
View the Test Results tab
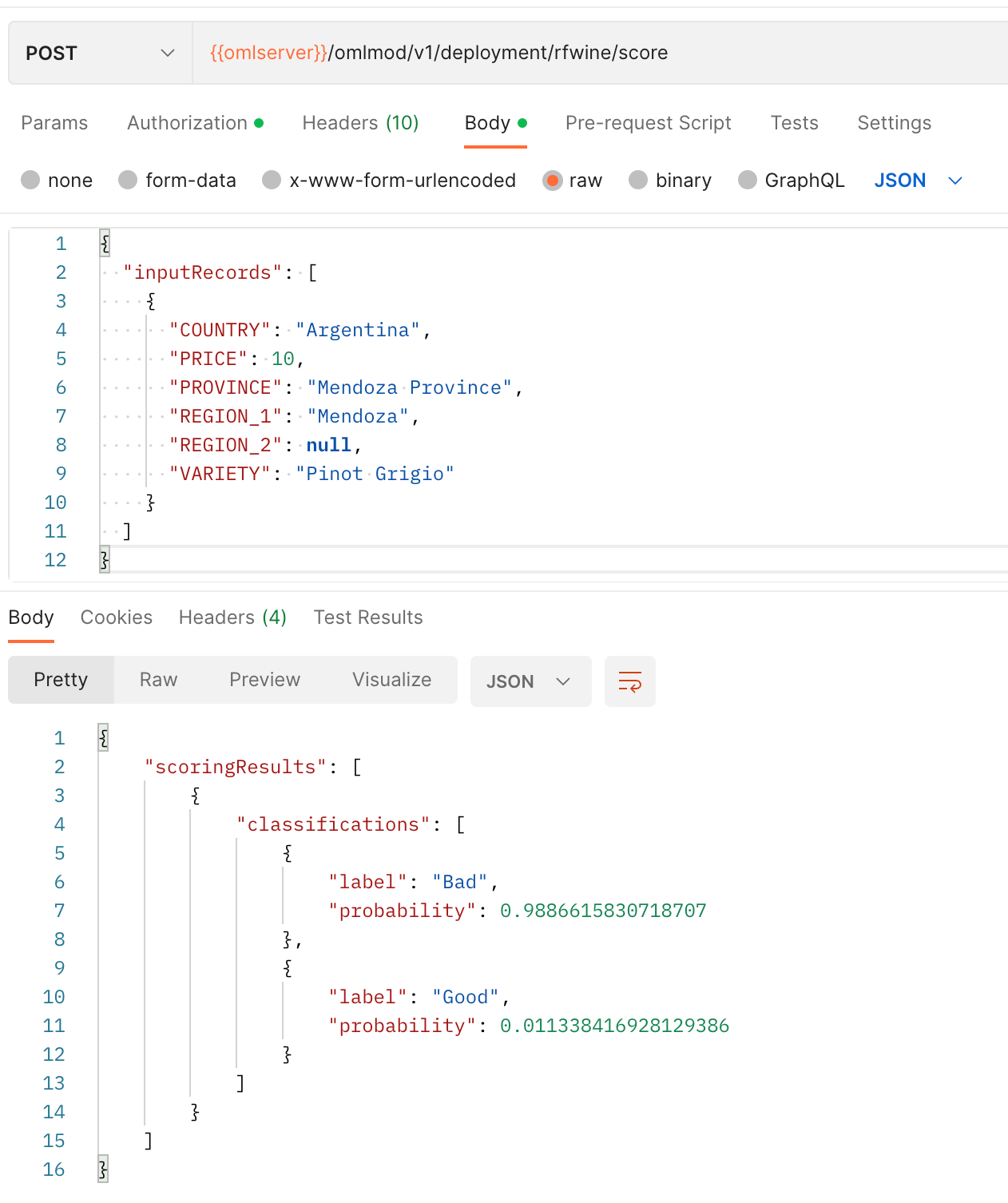click(x=368, y=617)
